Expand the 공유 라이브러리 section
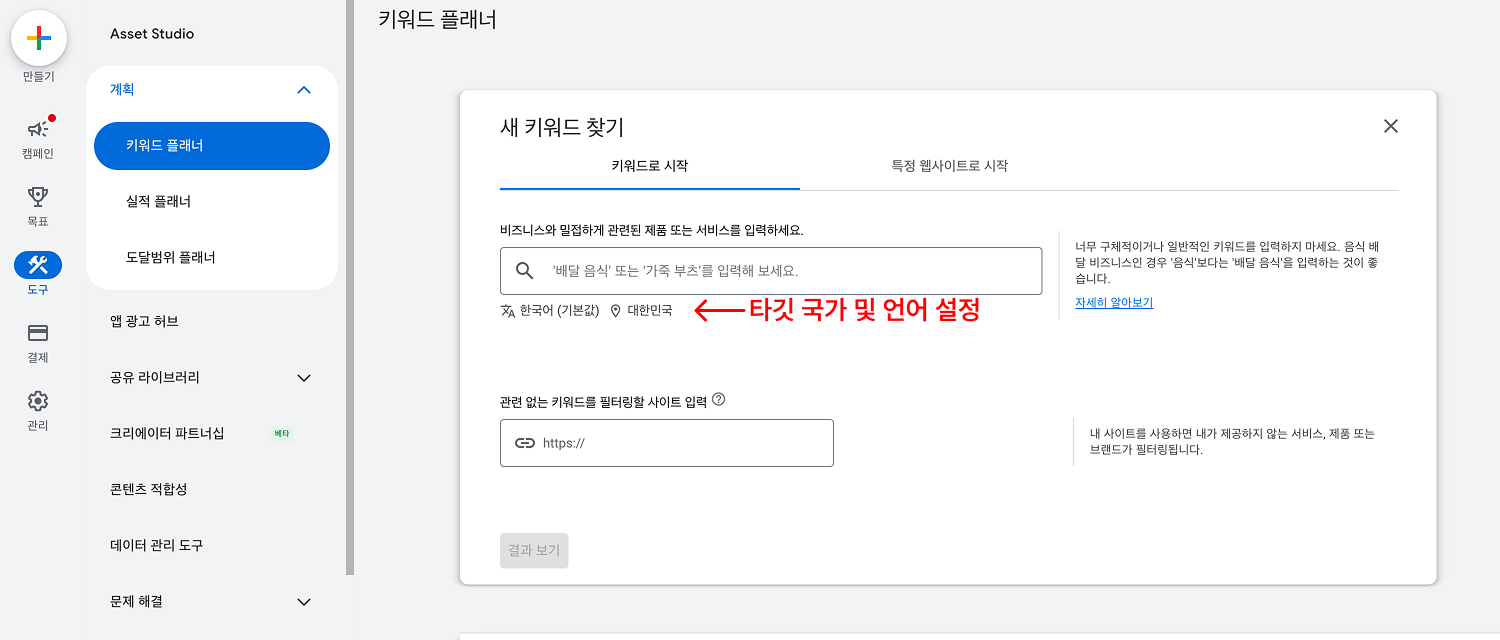 (304, 377)
